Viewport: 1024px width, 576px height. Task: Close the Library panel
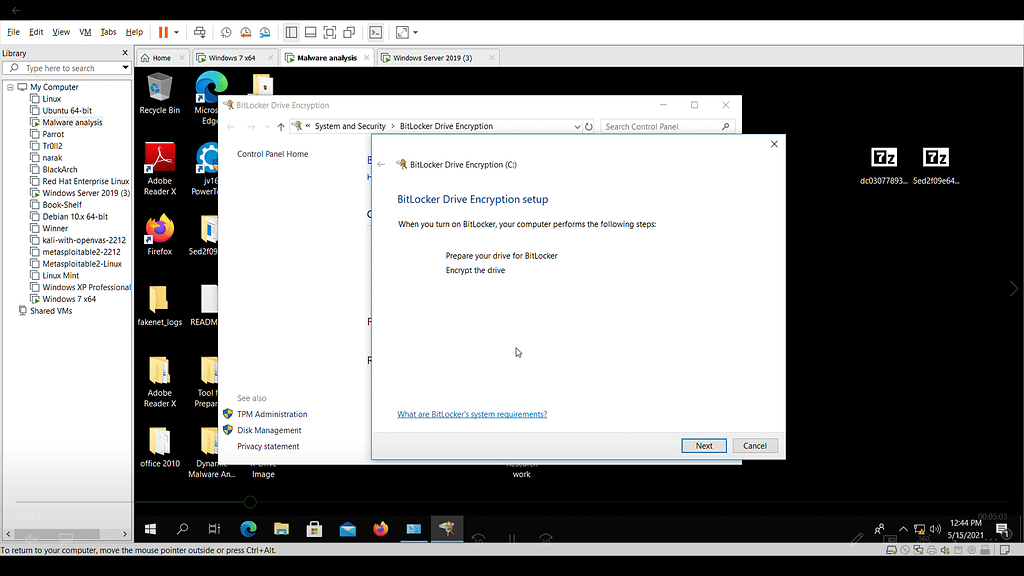point(125,53)
